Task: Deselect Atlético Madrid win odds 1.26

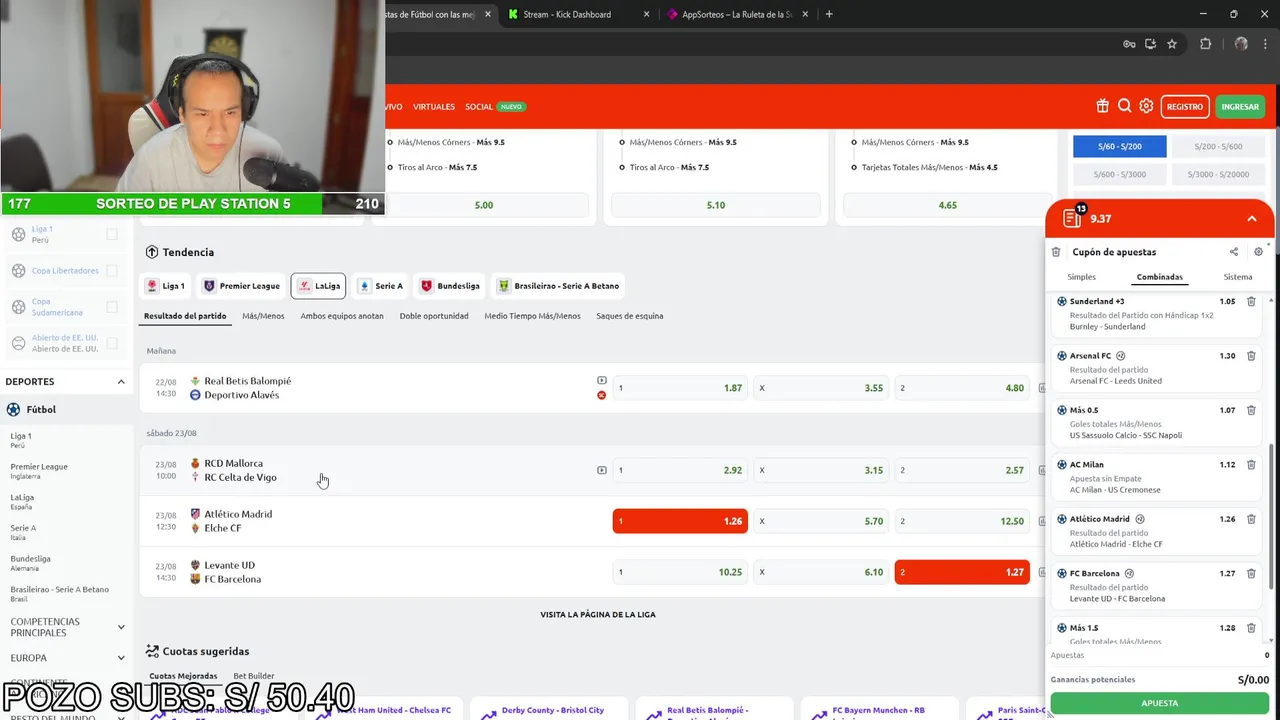Action: pyautogui.click(x=680, y=521)
